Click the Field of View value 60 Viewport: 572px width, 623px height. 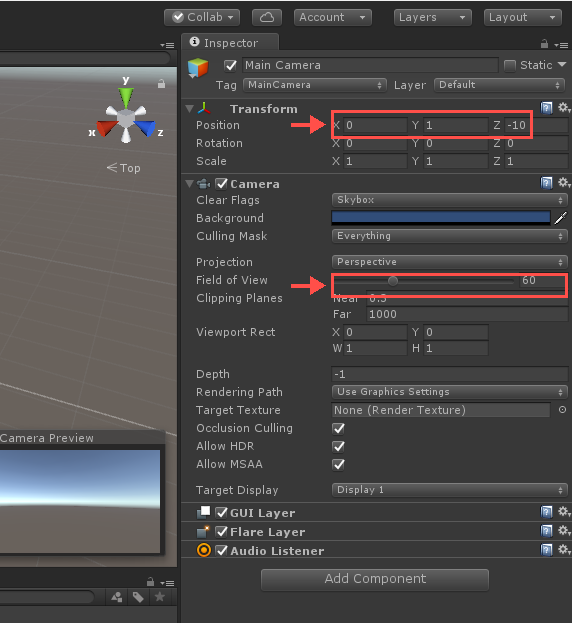pyautogui.click(x=543, y=281)
